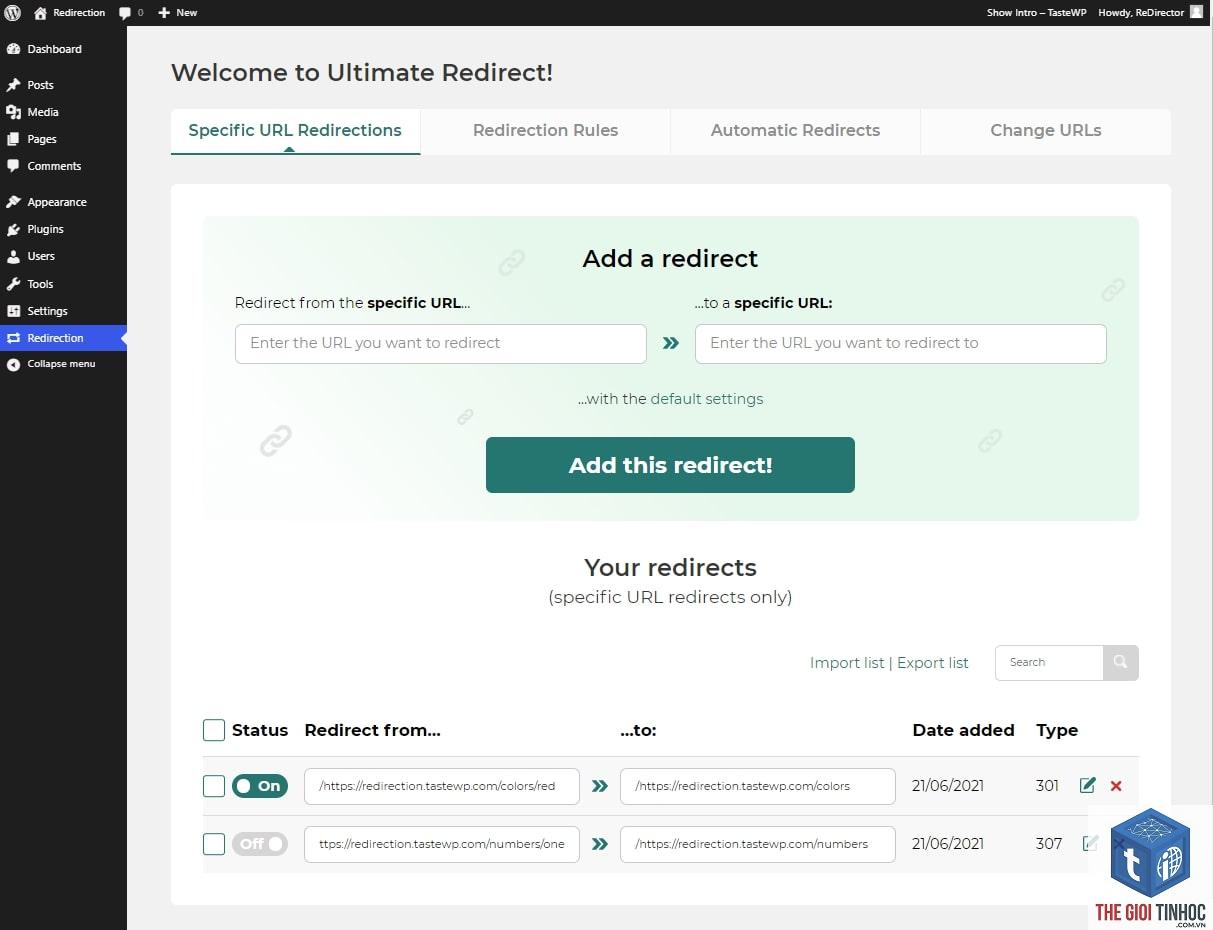1213x930 pixels.
Task: Click the Type column header
Action: pyautogui.click(x=1057, y=730)
